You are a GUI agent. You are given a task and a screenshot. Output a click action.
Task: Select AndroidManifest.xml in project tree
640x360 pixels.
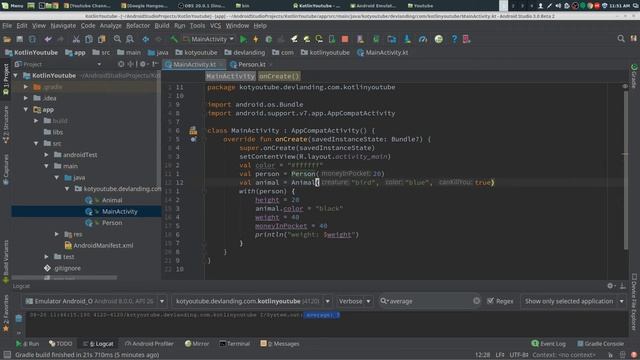click(103, 245)
